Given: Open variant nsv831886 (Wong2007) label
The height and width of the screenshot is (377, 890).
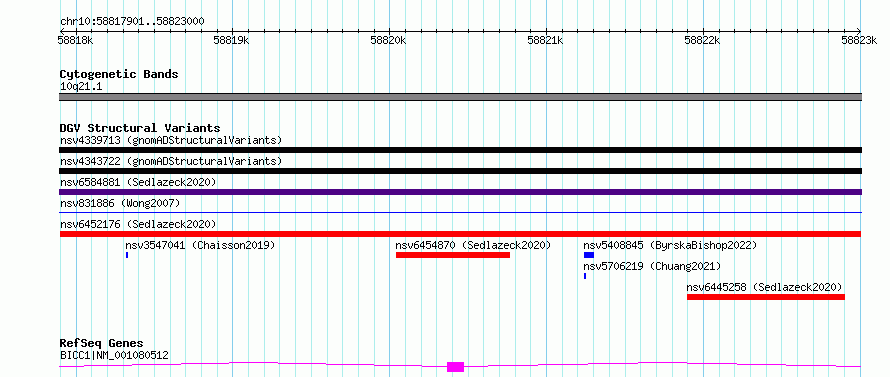Looking at the screenshot, I should click(x=120, y=203).
